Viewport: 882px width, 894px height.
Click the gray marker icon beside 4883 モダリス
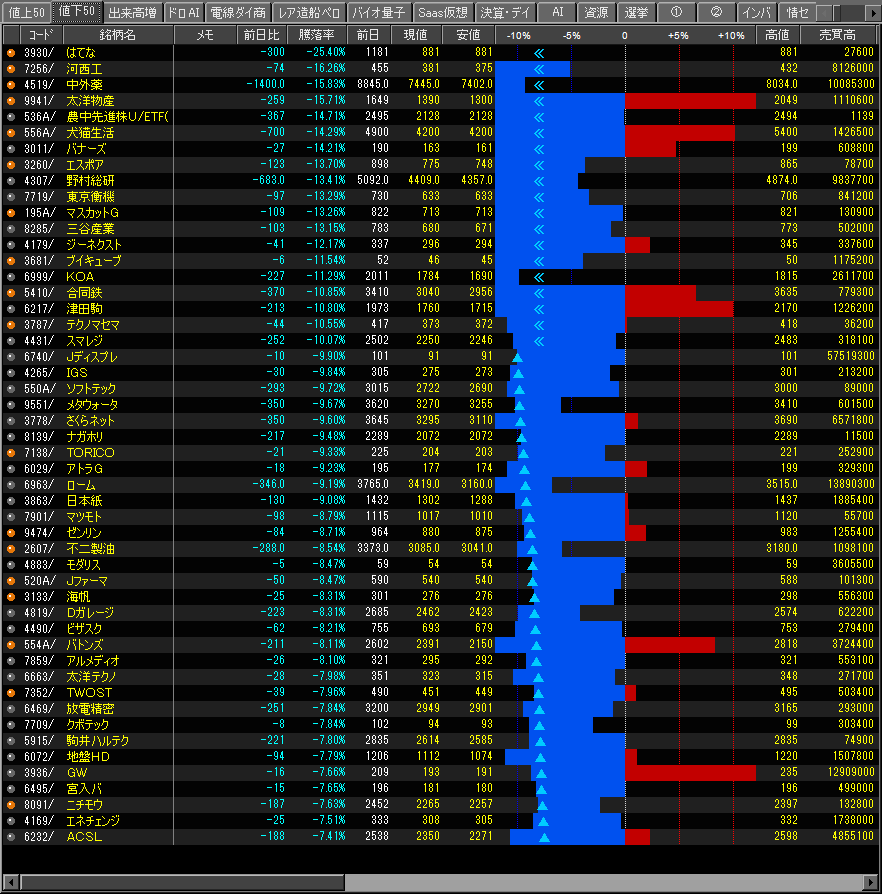11,564
